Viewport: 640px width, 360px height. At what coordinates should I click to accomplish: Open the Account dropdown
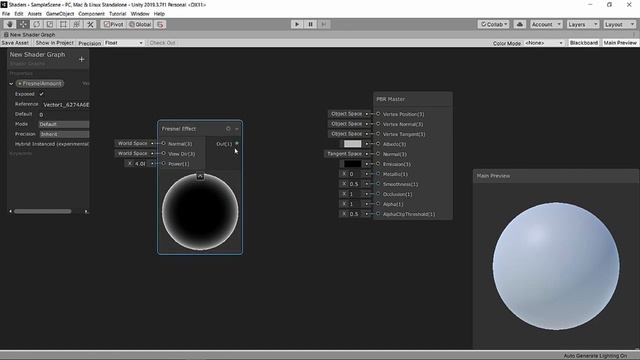point(546,24)
